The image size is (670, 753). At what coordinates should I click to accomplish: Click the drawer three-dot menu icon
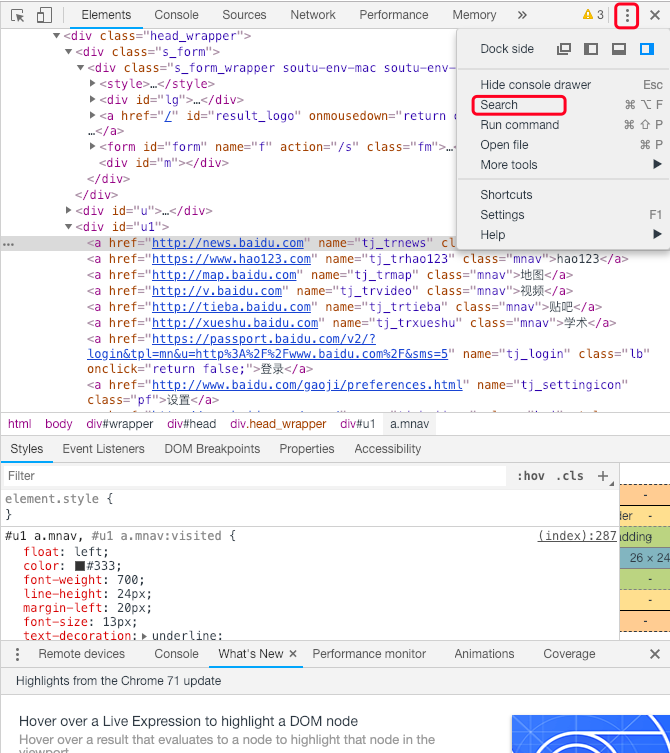coord(17,654)
